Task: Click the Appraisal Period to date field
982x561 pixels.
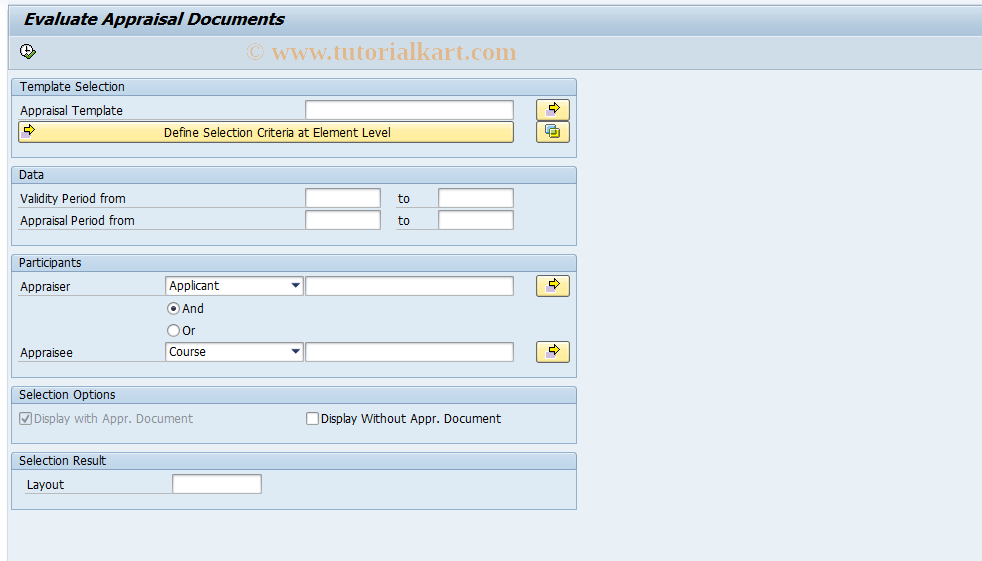Action: [476, 220]
